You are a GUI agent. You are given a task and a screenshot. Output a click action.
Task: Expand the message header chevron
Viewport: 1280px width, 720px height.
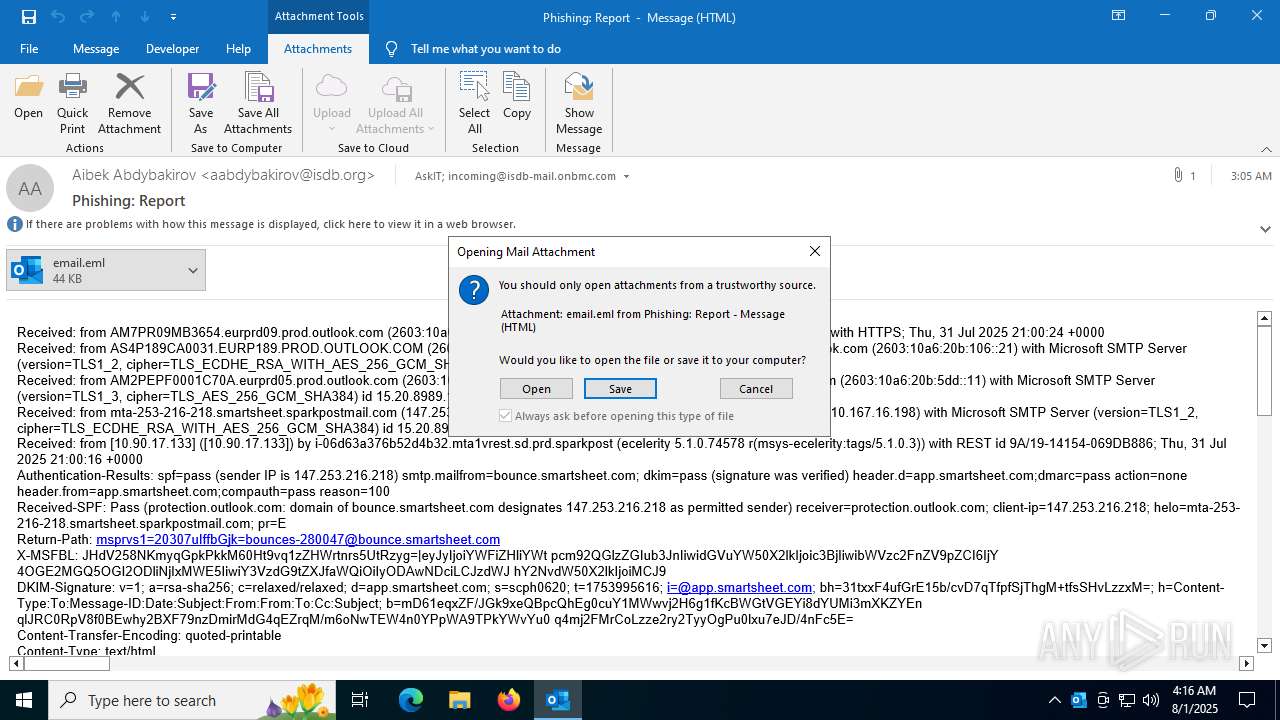(x=1265, y=229)
